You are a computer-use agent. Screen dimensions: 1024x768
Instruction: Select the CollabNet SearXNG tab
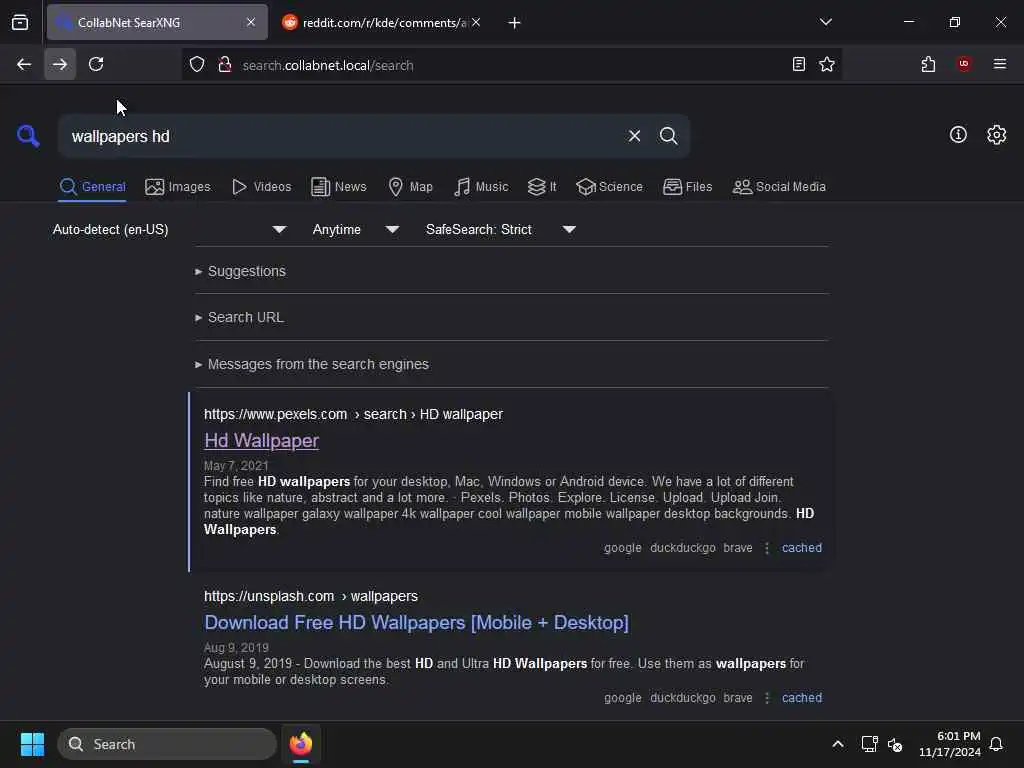157,22
